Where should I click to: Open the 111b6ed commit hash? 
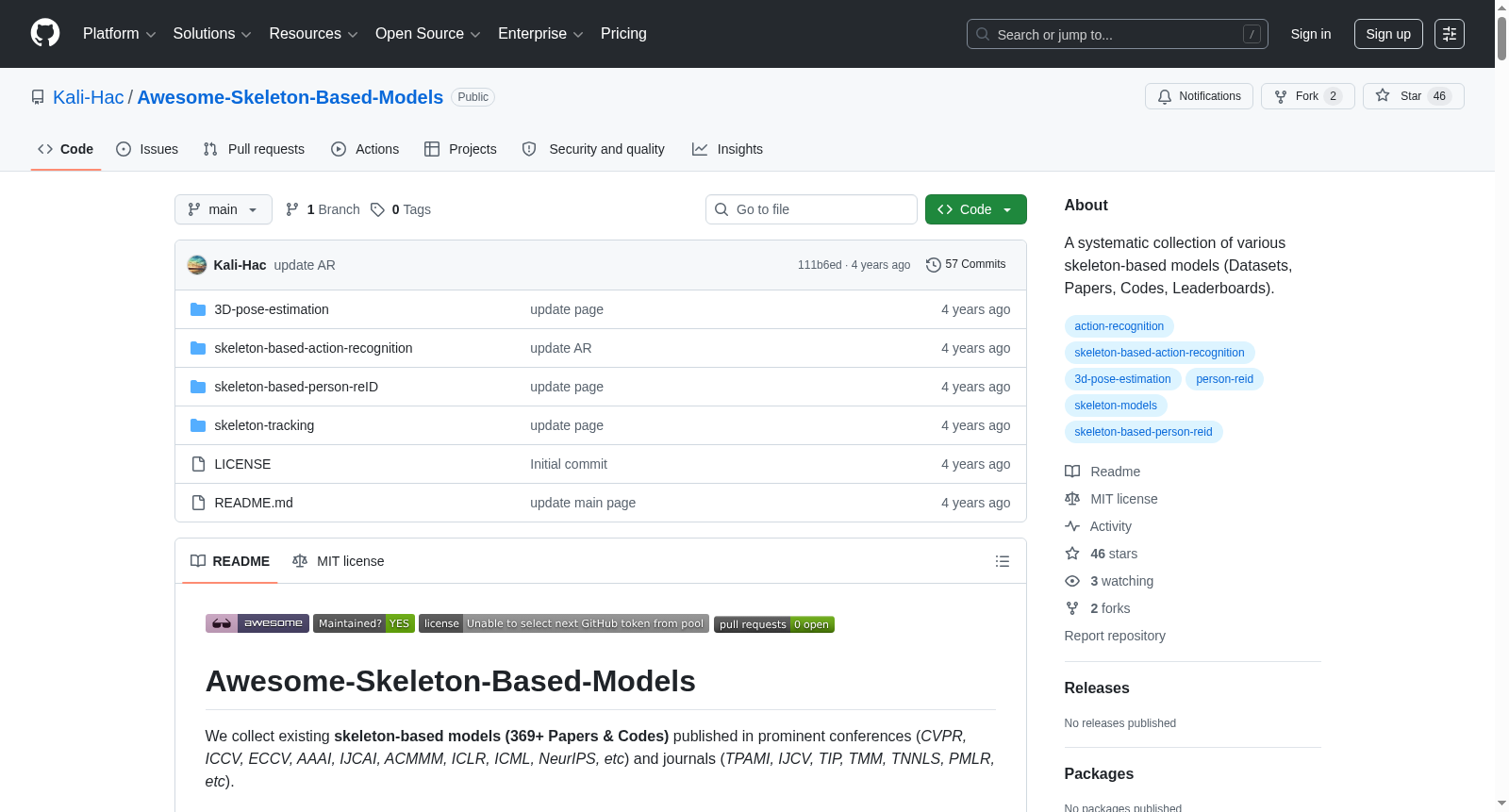pos(820,265)
